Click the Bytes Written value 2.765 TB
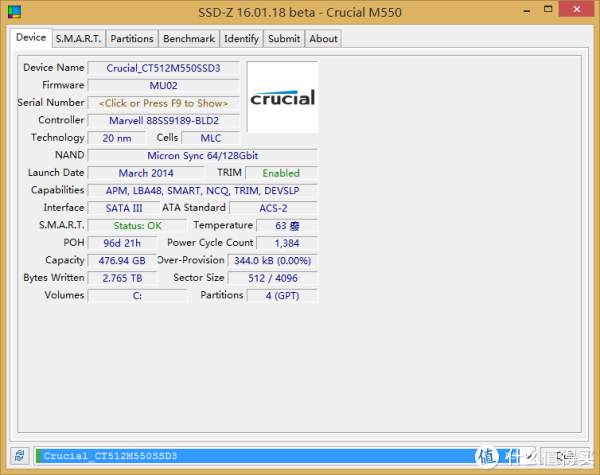600x475 pixels. (122, 278)
